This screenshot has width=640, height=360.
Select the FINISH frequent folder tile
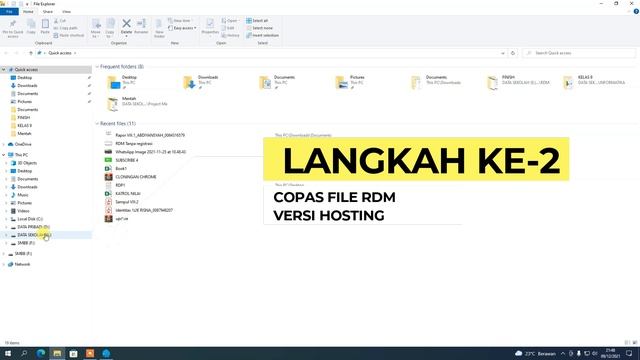[x=518, y=82]
